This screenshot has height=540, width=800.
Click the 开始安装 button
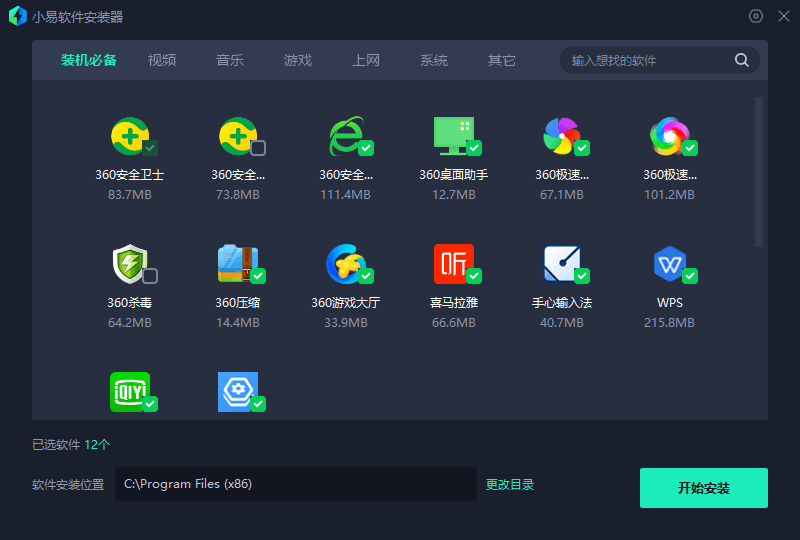[703, 488]
